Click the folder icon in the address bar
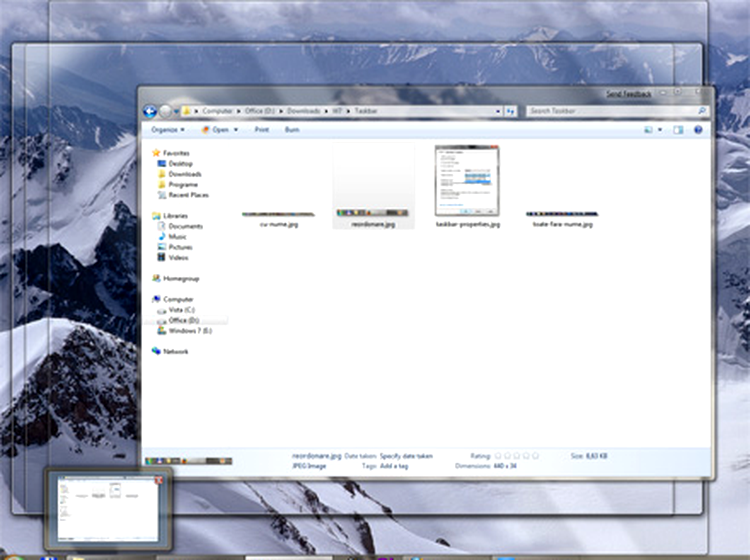The height and width of the screenshot is (560, 750). pyautogui.click(x=187, y=111)
